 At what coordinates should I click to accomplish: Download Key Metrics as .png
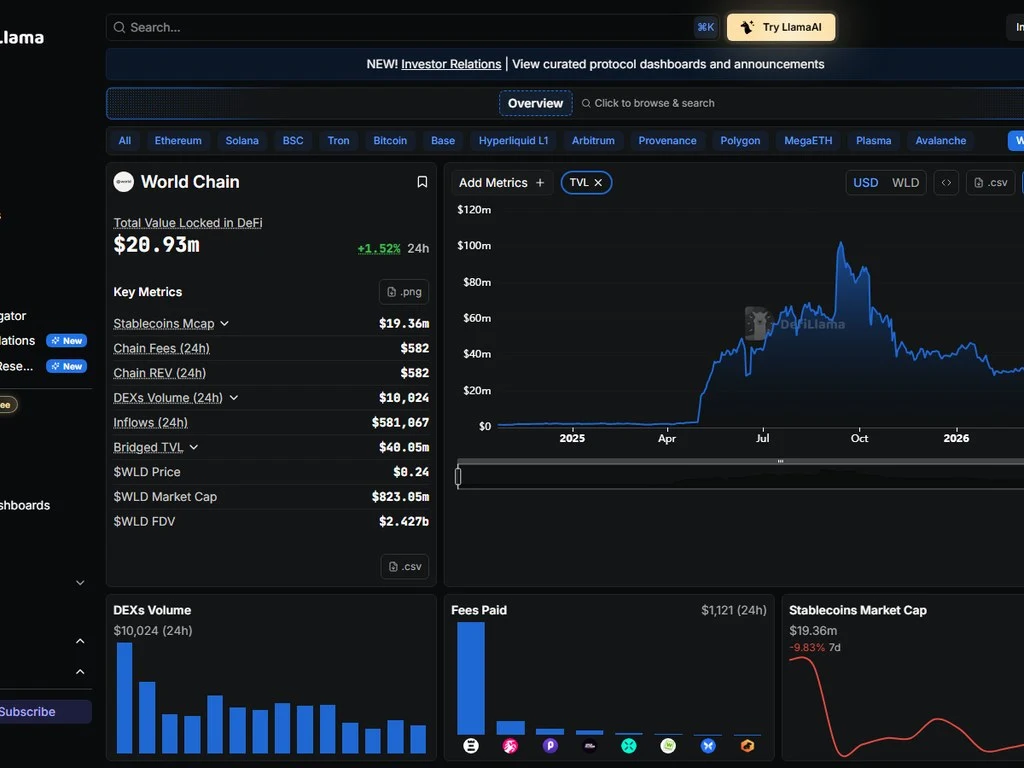click(x=404, y=292)
